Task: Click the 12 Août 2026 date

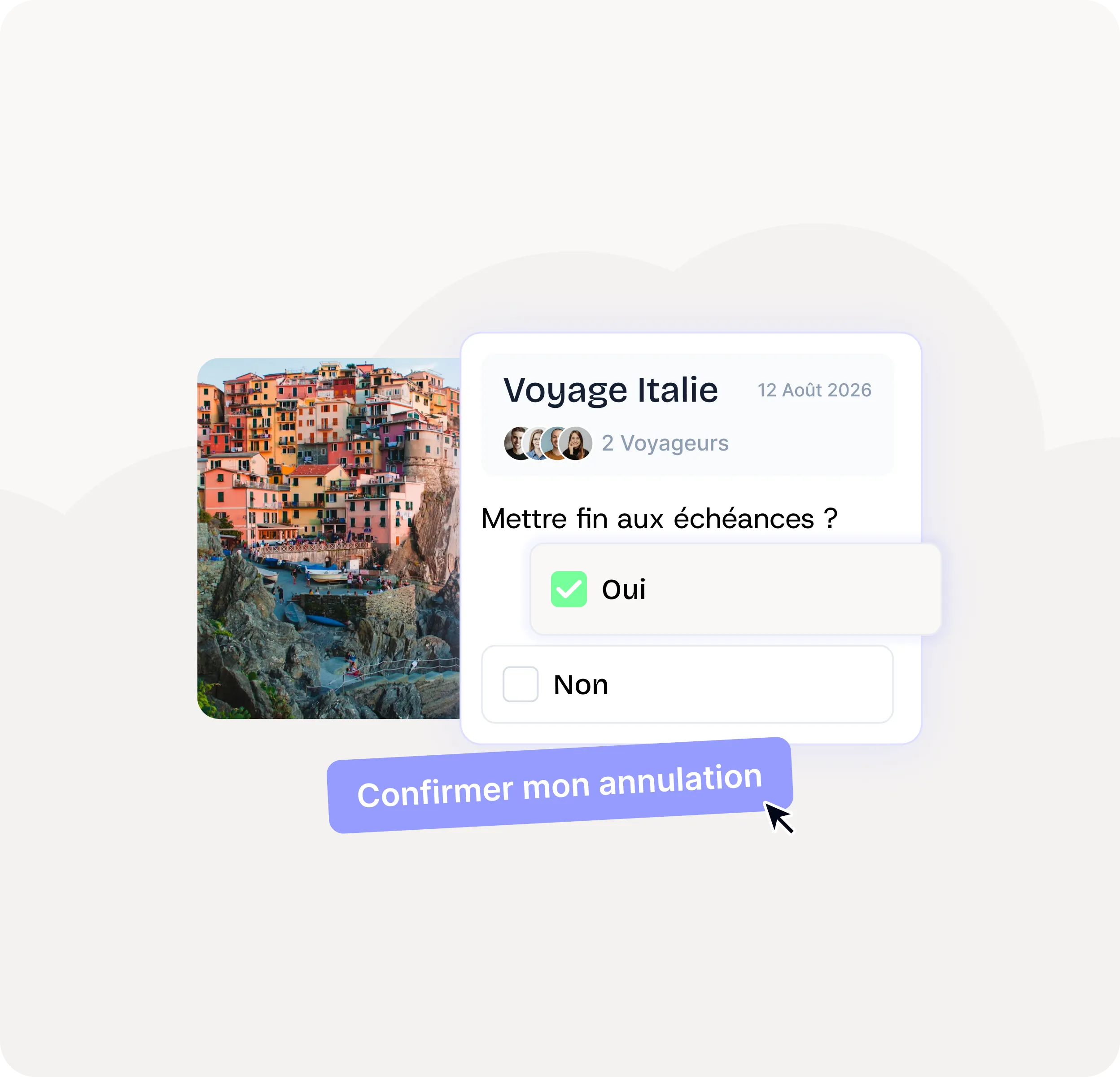Action: [814, 390]
